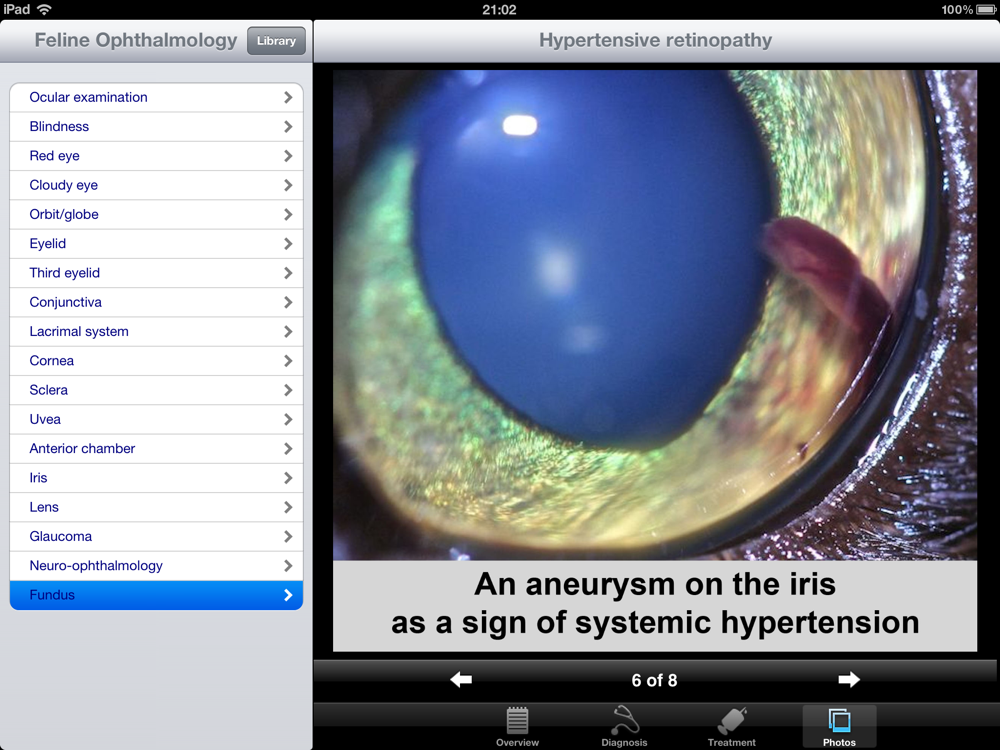Go to the previous photo arrow
Image resolution: width=1000 pixels, height=750 pixels.
click(x=461, y=680)
